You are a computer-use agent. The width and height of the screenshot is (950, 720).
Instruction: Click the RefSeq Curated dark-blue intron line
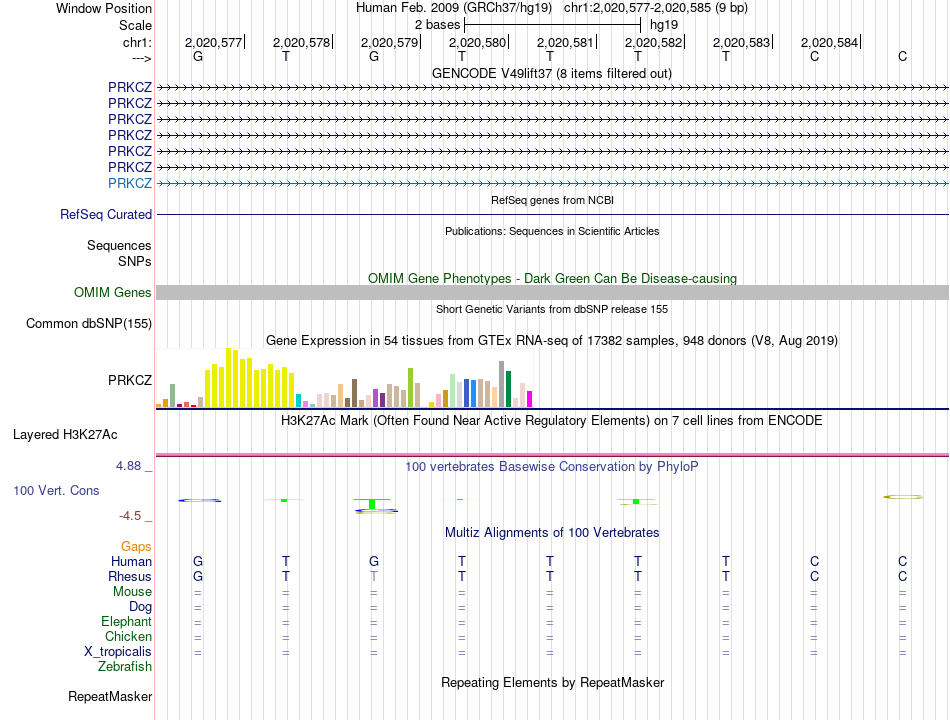click(552, 215)
